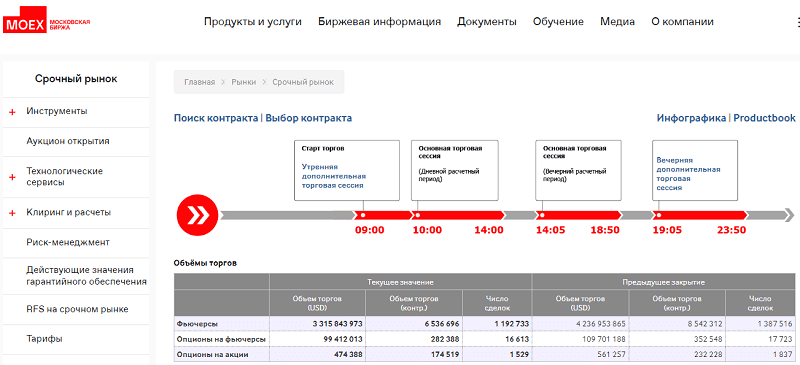Viewport: 800px width, 365px height.
Task: Open the Документы menu
Action: click(x=487, y=21)
